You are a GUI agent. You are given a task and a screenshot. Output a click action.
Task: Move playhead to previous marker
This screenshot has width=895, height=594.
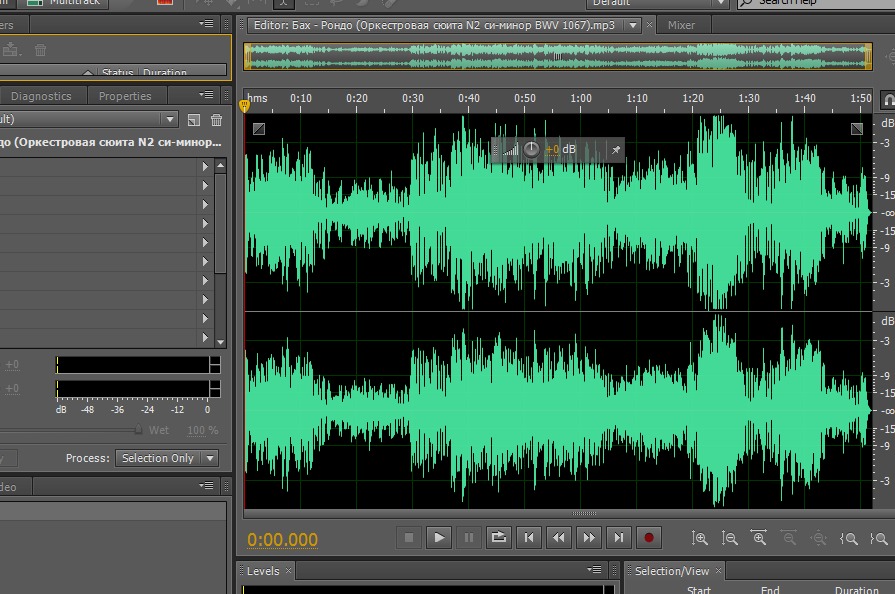(x=529, y=538)
